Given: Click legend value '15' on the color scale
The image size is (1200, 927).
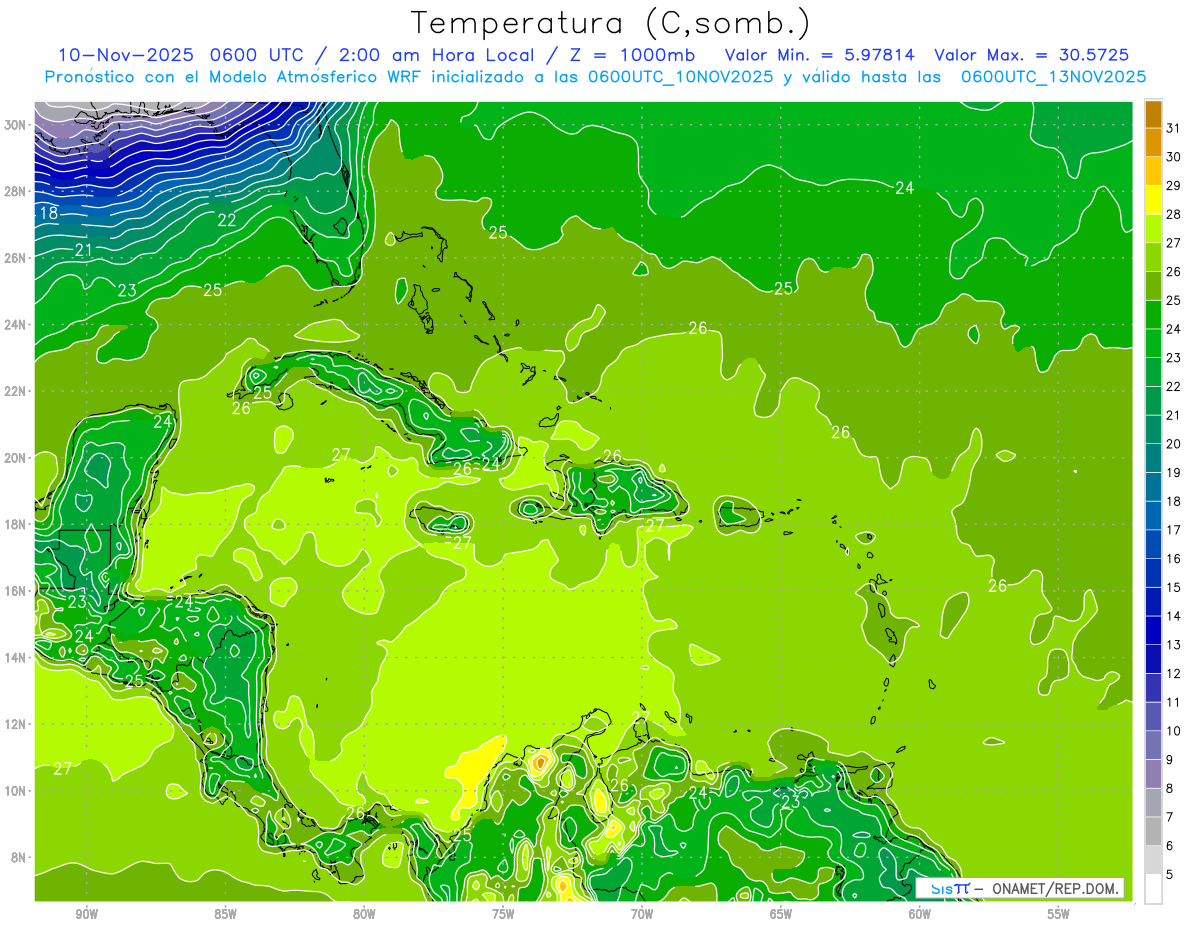Looking at the screenshot, I should tap(1174, 587).
